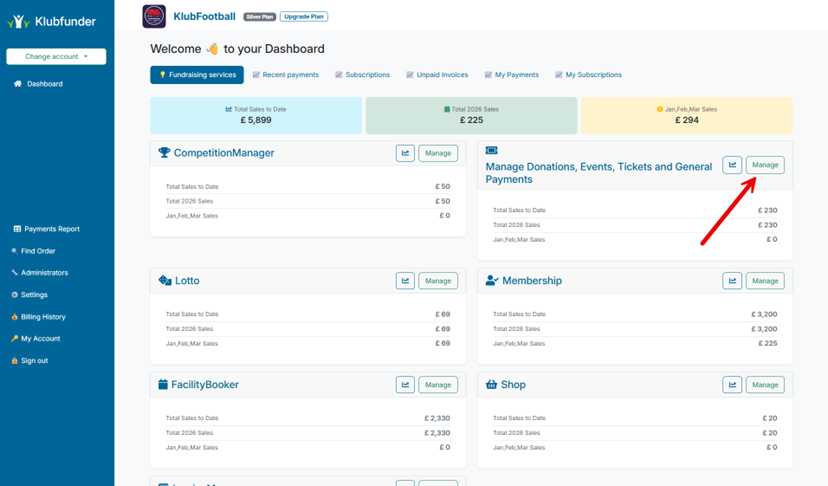828x486 pixels.
Task: Open Find Order in sidebar
Action: (38, 251)
